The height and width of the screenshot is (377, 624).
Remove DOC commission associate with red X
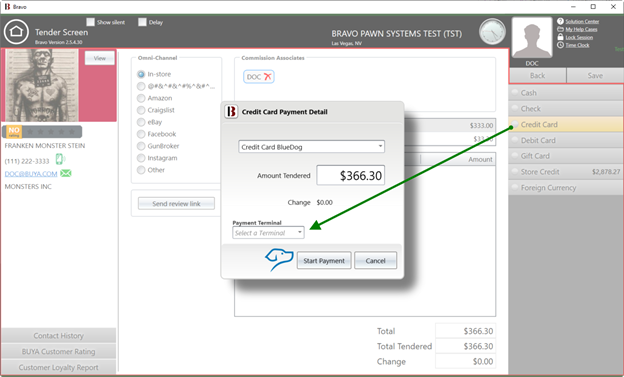coord(268,76)
